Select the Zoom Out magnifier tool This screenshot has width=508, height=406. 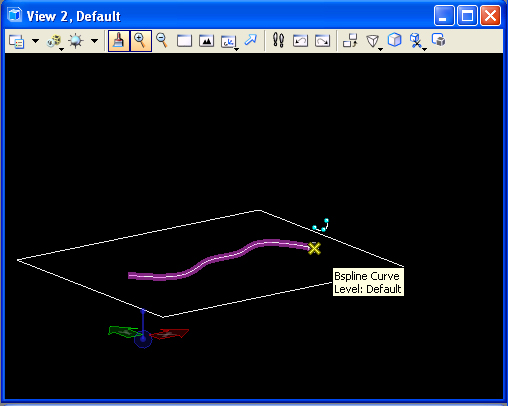[162, 41]
